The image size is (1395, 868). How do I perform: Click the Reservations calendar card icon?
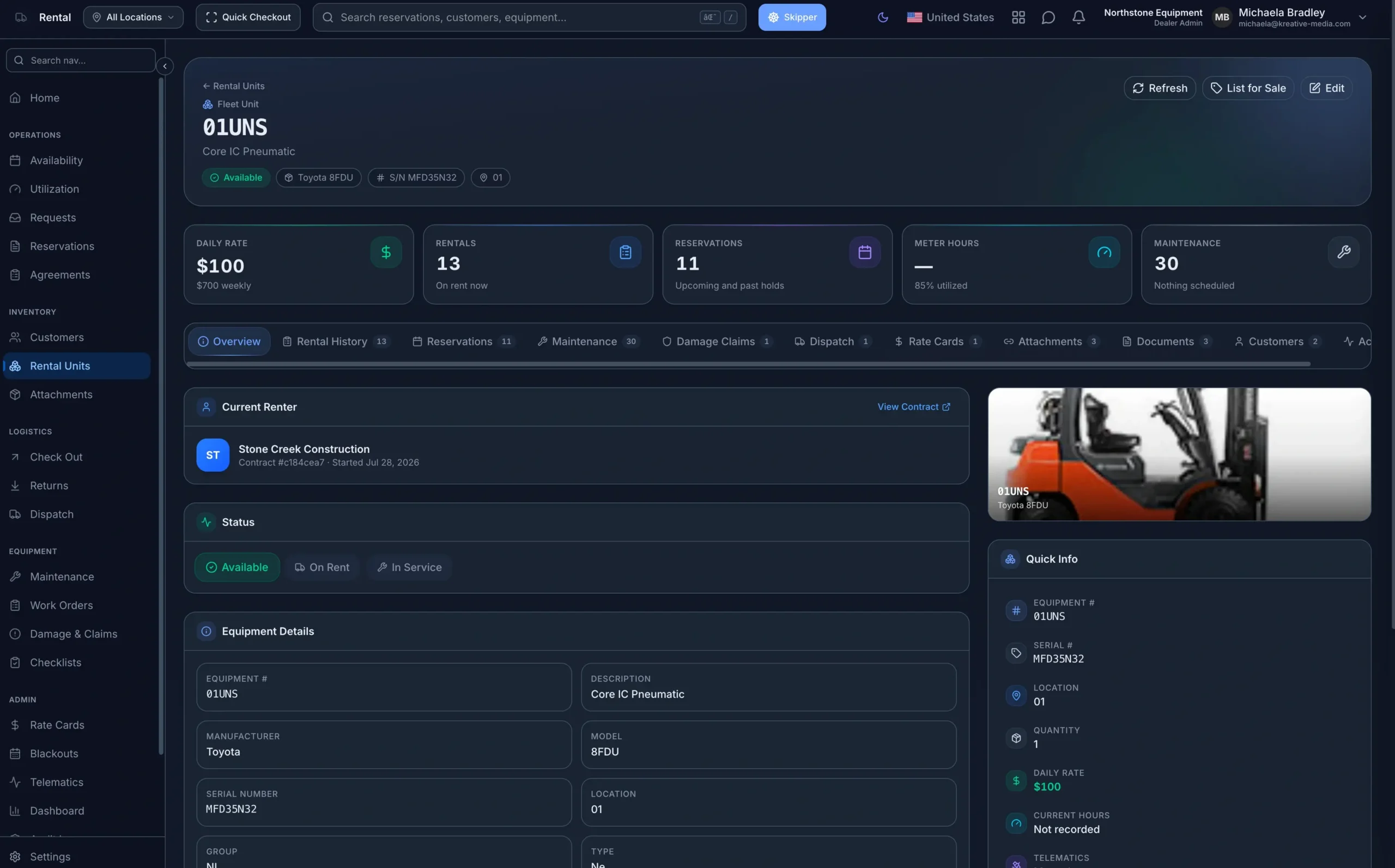[x=864, y=252]
